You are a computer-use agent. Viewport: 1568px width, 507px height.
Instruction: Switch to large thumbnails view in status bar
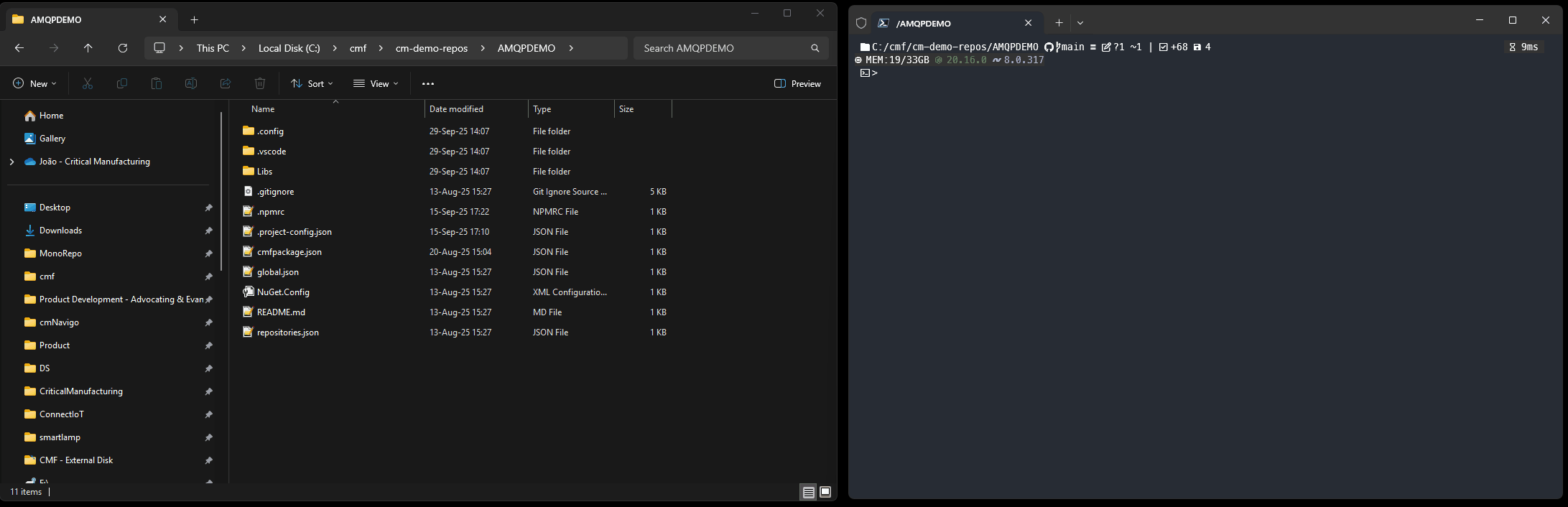click(825, 492)
